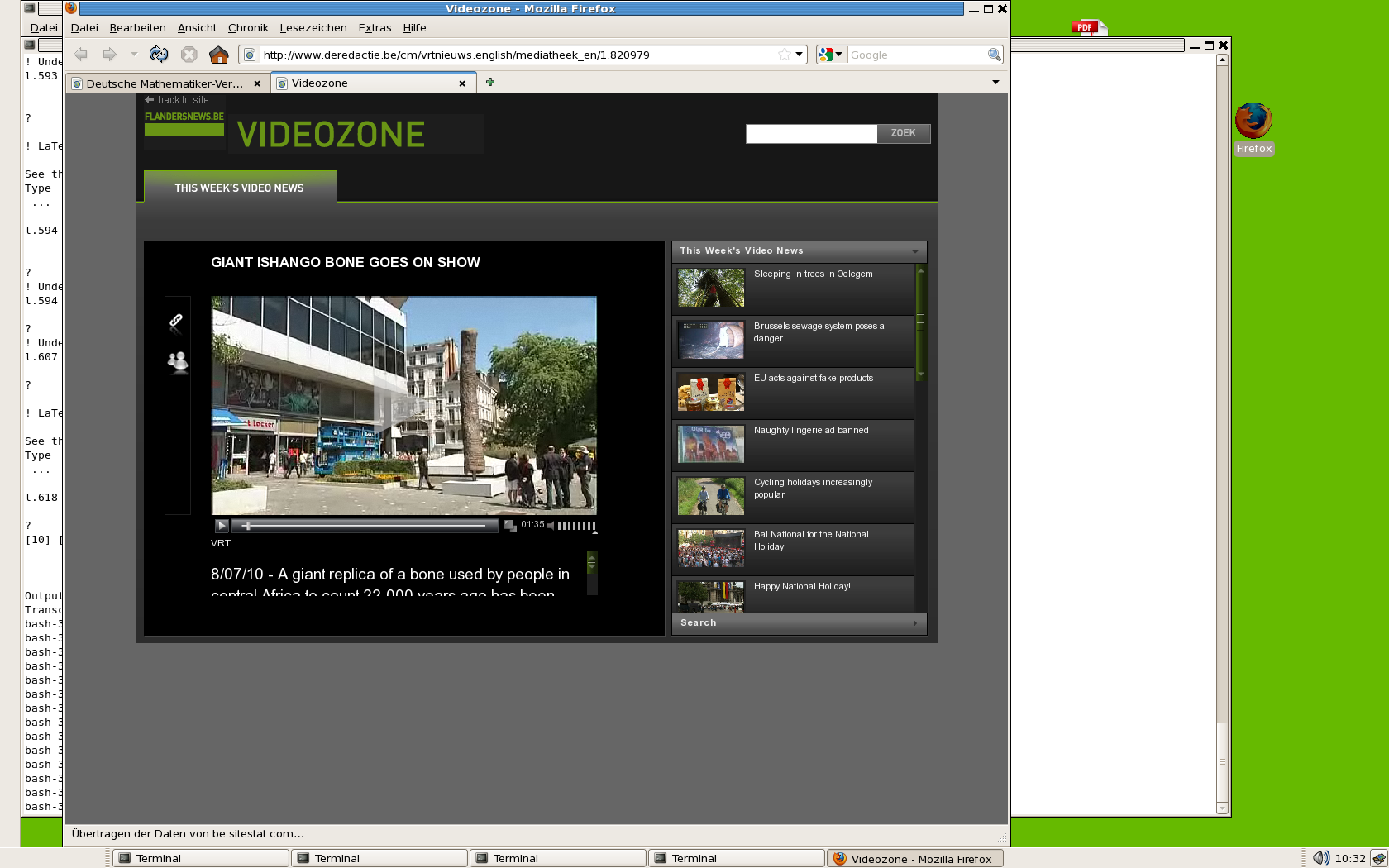
Task: Open the URL history dropdown arrow
Action: [x=800, y=55]
